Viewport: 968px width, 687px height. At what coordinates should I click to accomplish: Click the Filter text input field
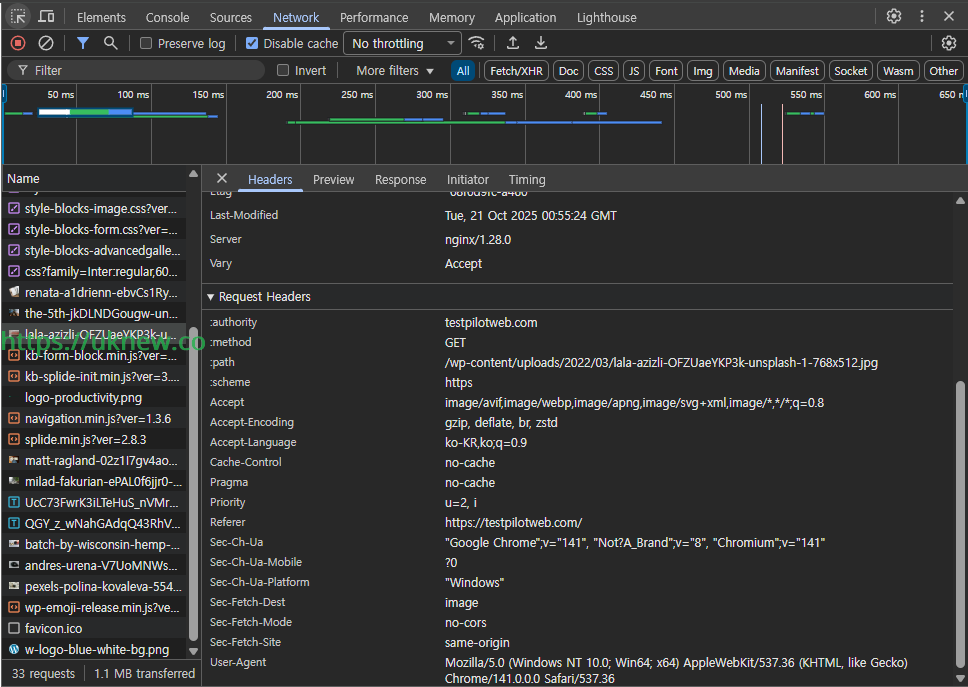[x=140, y=71]
